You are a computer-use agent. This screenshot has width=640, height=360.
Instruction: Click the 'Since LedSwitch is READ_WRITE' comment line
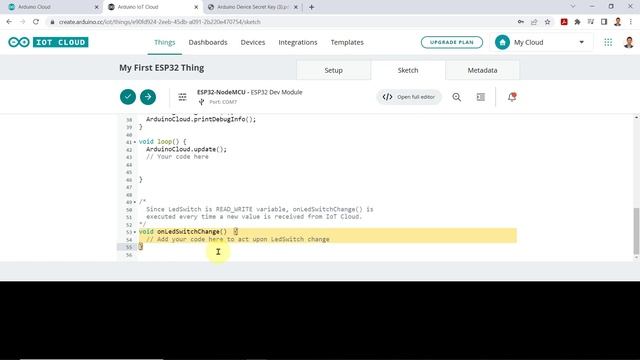click(260, 209)
